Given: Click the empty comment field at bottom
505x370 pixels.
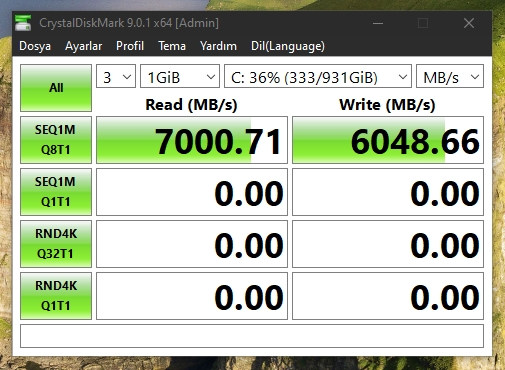Looking at the screenshot, I should tap(252, 336).
